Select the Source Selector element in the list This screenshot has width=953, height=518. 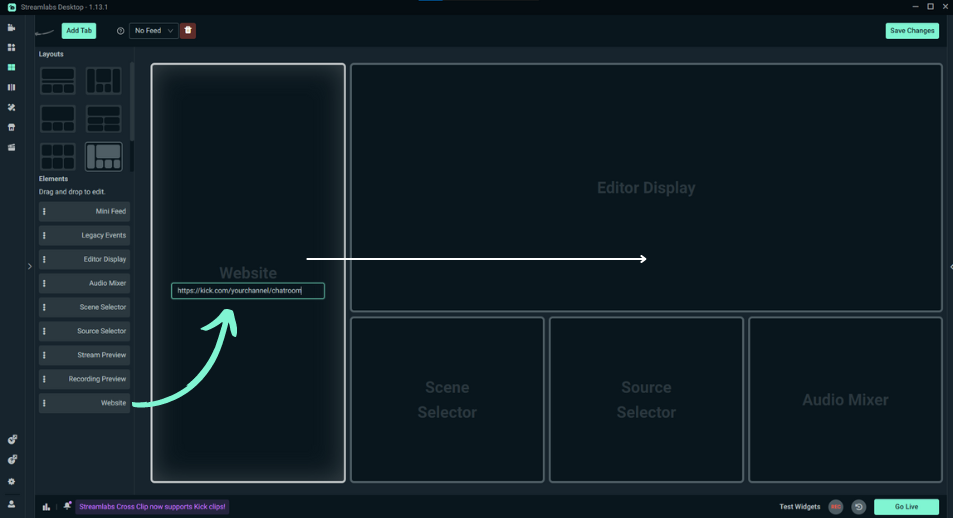[x=84, y=331]
